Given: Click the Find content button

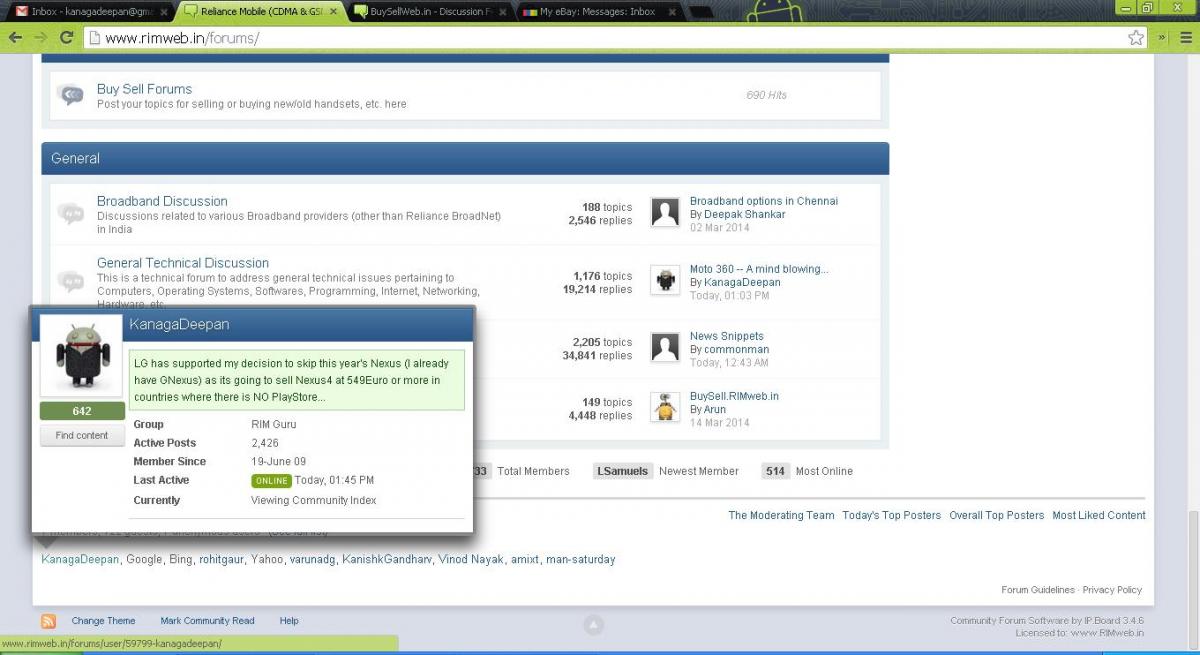Looking at the screenshot, I should click(x=82, y=436).
